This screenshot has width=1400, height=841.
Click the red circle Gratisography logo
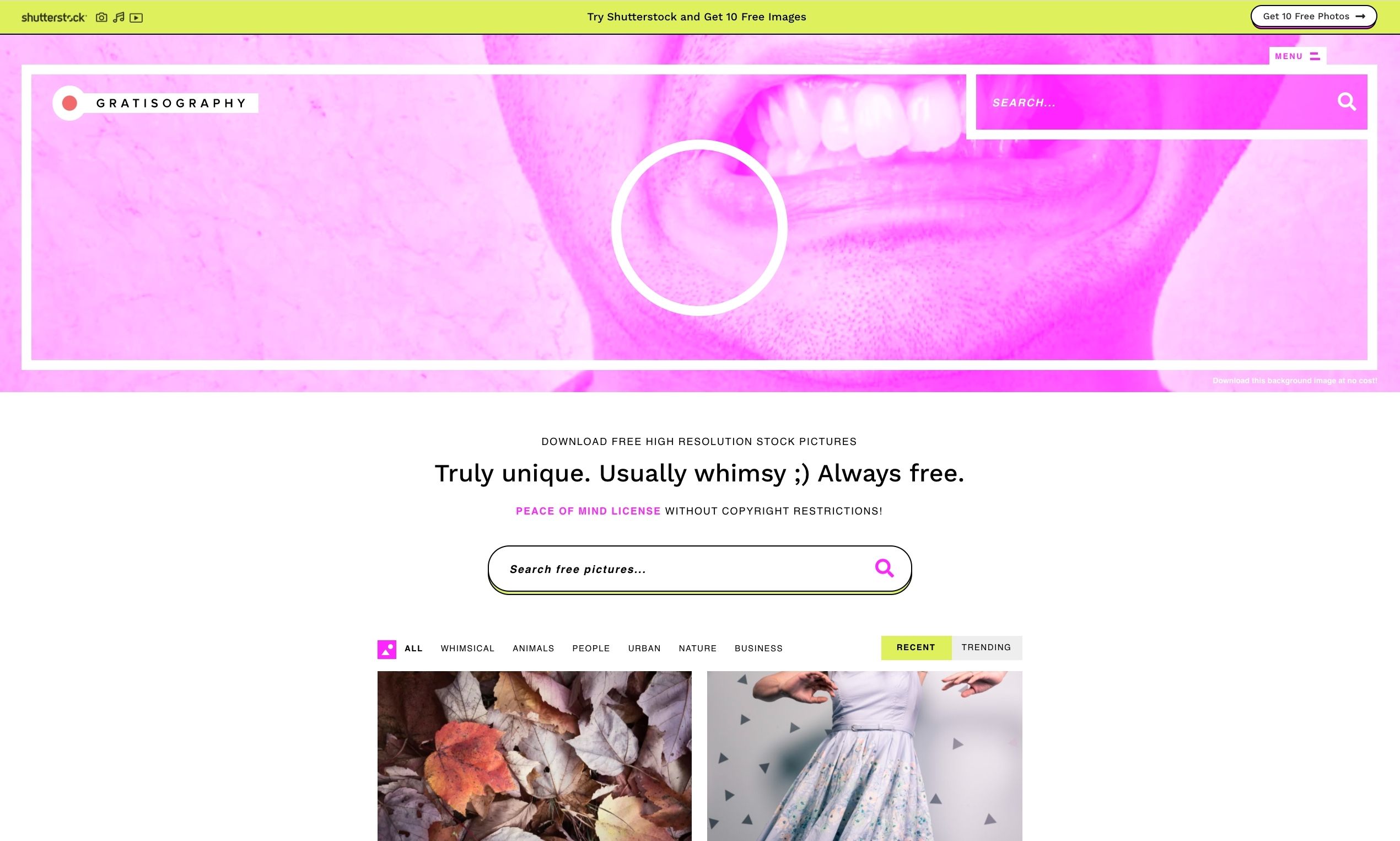(69, 103)
